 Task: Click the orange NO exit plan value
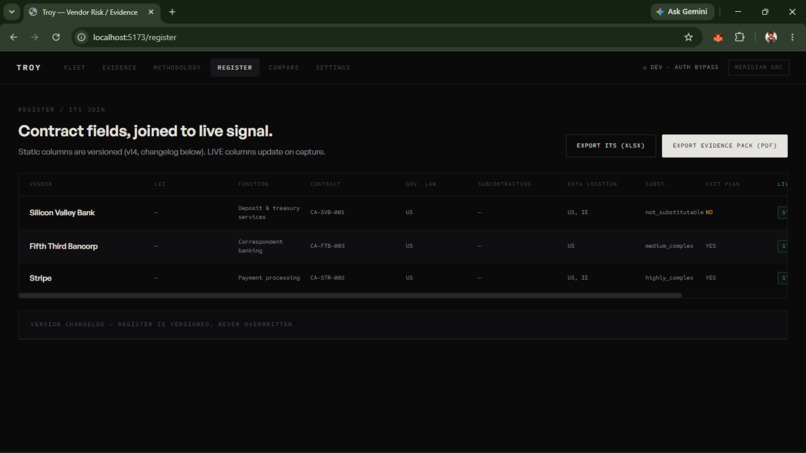click(709, 212)
